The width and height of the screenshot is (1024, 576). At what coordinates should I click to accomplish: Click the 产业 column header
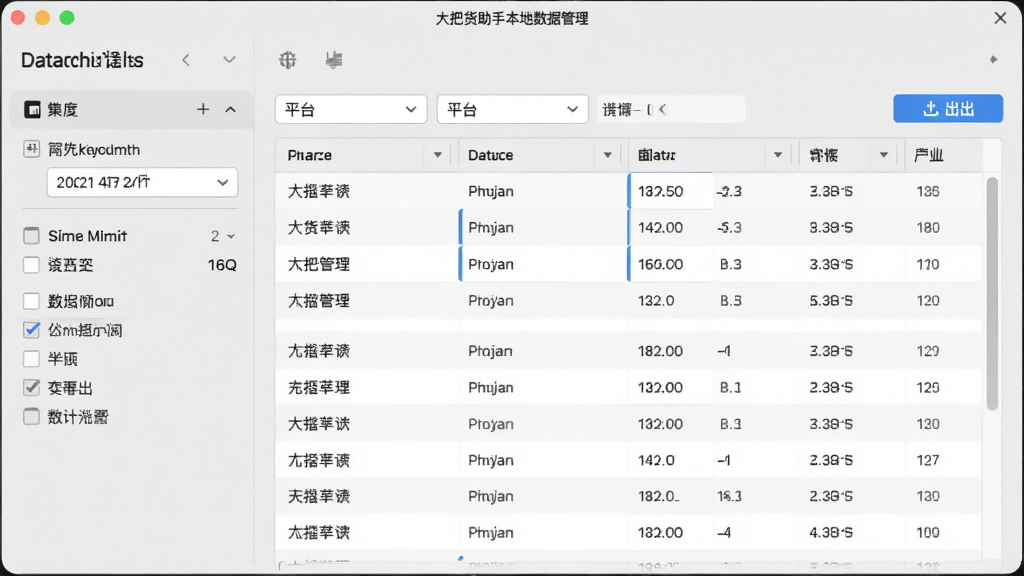click(x=928, y=155)
